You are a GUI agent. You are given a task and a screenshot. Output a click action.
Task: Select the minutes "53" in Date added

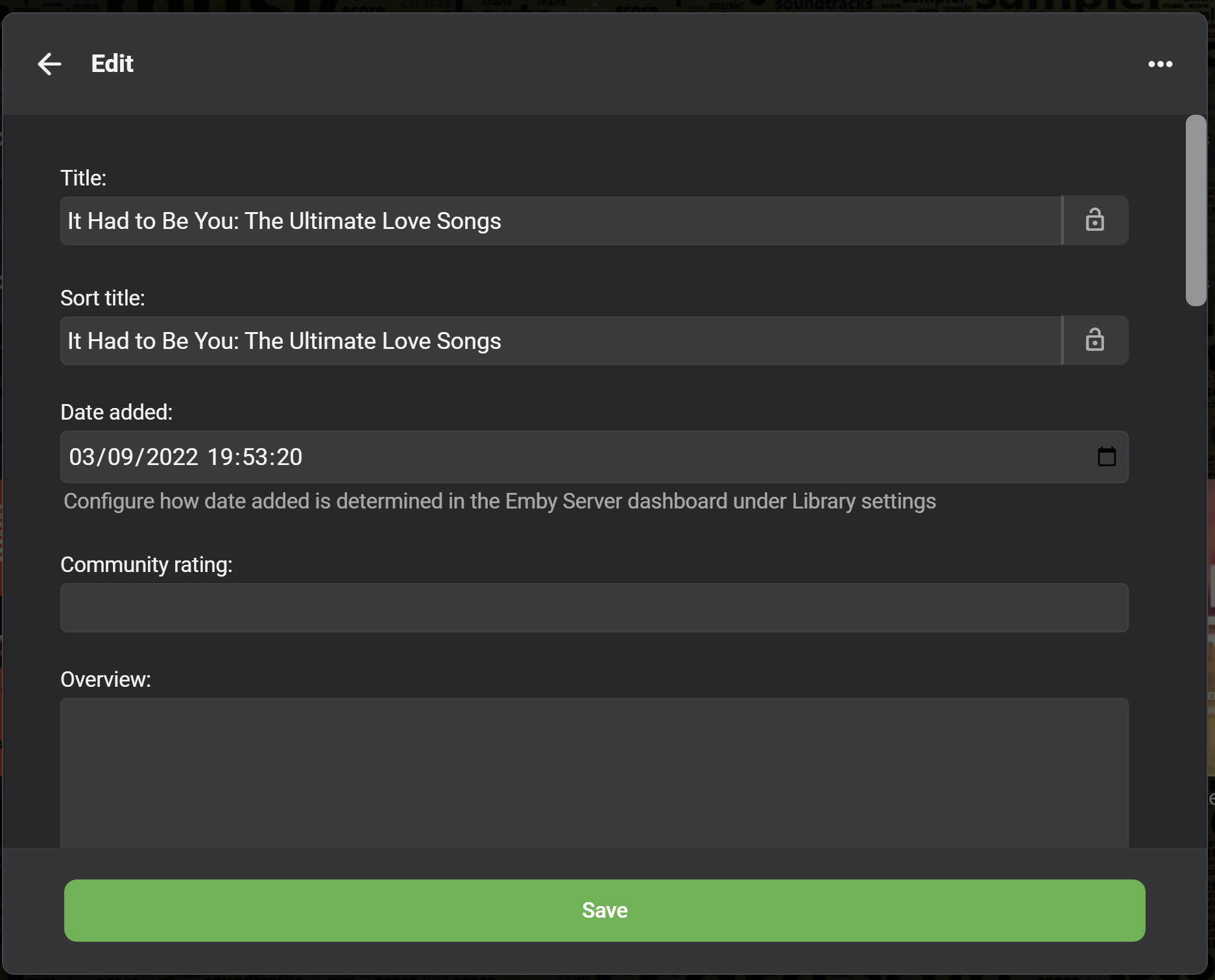[255, 457]
